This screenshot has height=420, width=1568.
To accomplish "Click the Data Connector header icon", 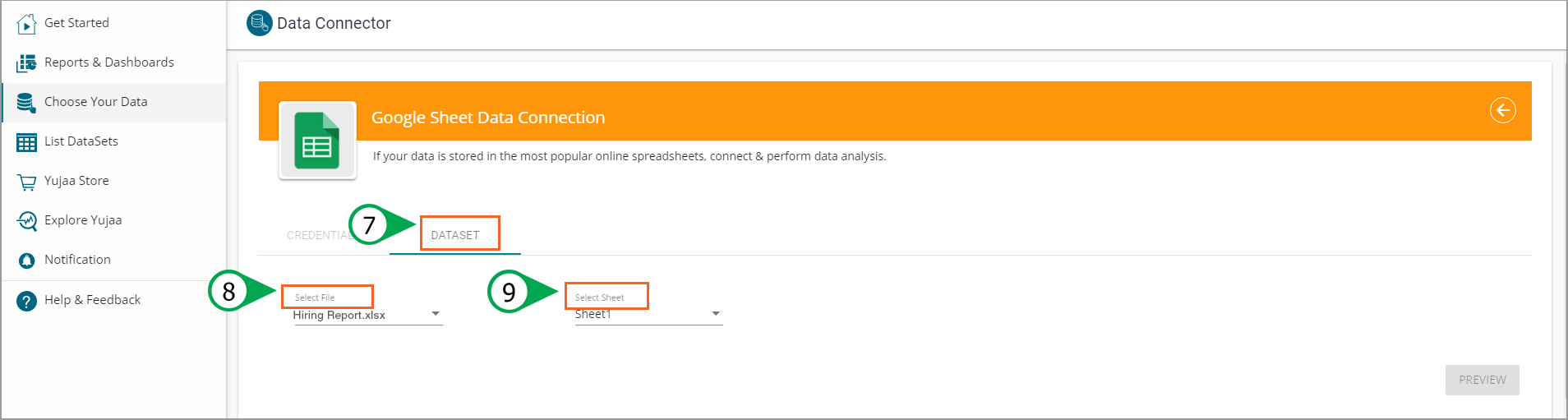I will coord(259,23).
